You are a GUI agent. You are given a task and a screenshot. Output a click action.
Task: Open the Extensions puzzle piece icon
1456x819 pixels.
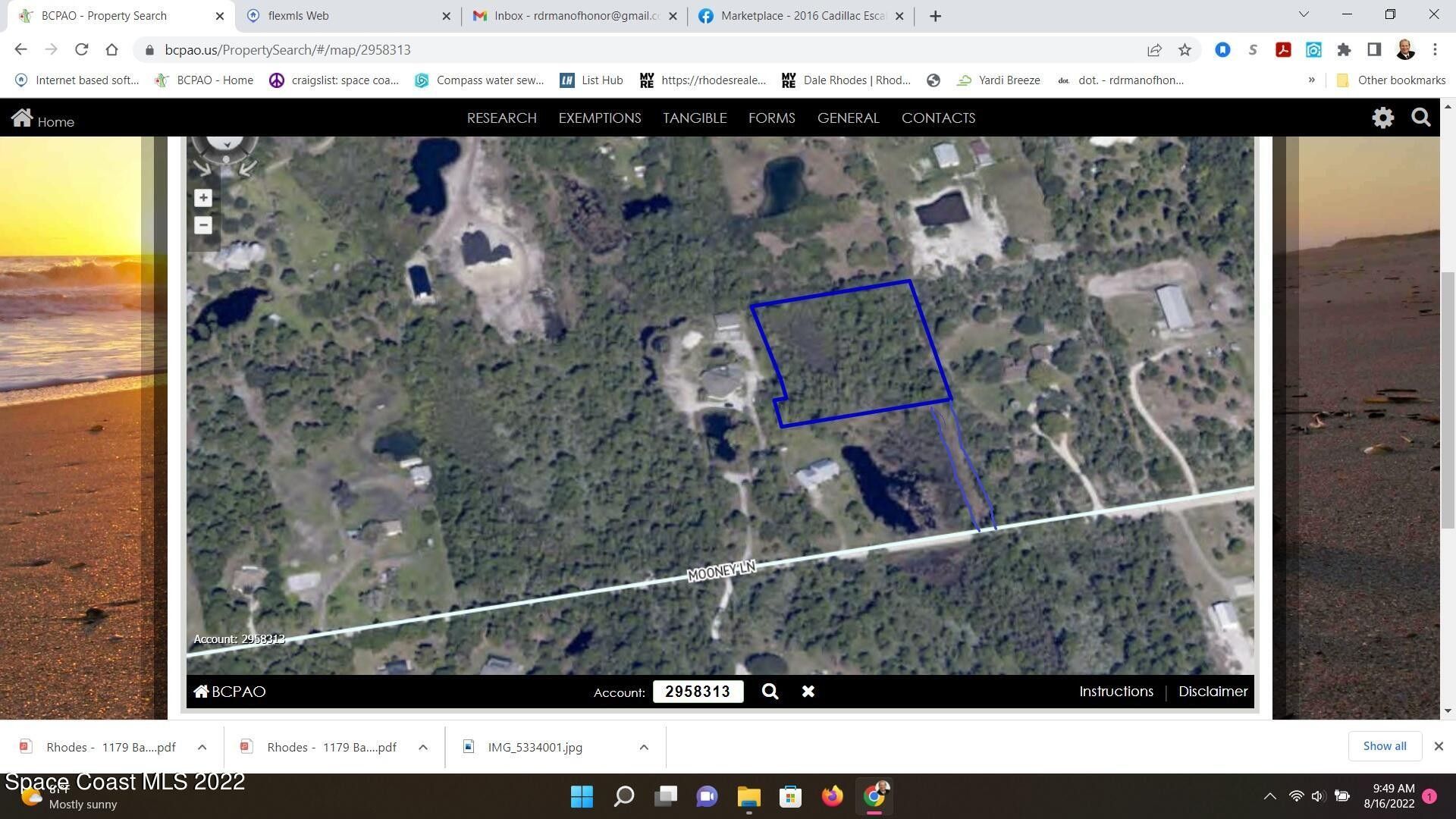1343,50
